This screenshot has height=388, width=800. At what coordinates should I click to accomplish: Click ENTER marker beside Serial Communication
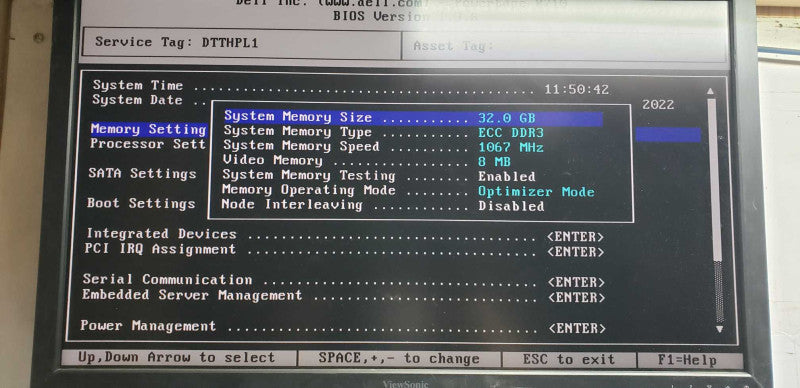(577, 283)
